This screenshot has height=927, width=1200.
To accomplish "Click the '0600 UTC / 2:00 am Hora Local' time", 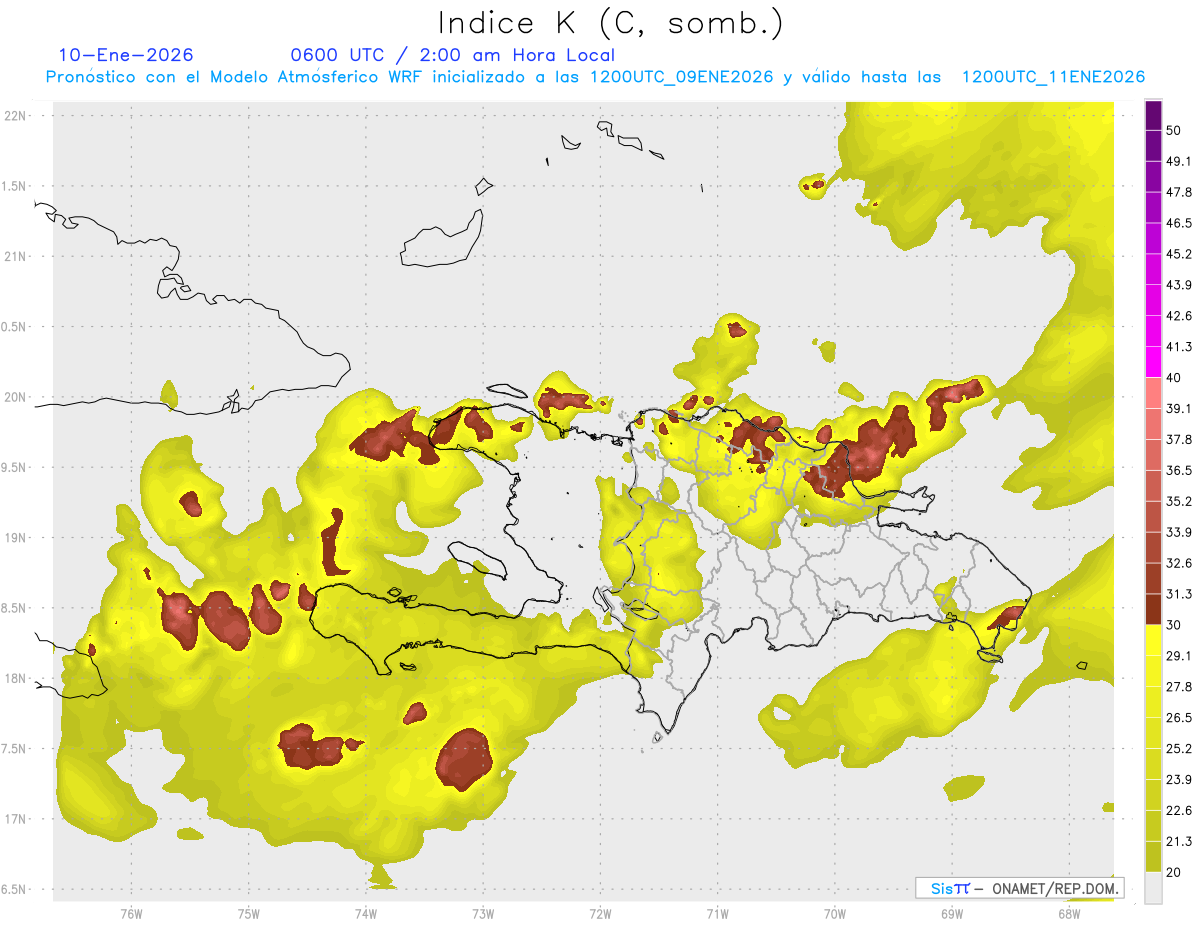I will click(452, 55).
